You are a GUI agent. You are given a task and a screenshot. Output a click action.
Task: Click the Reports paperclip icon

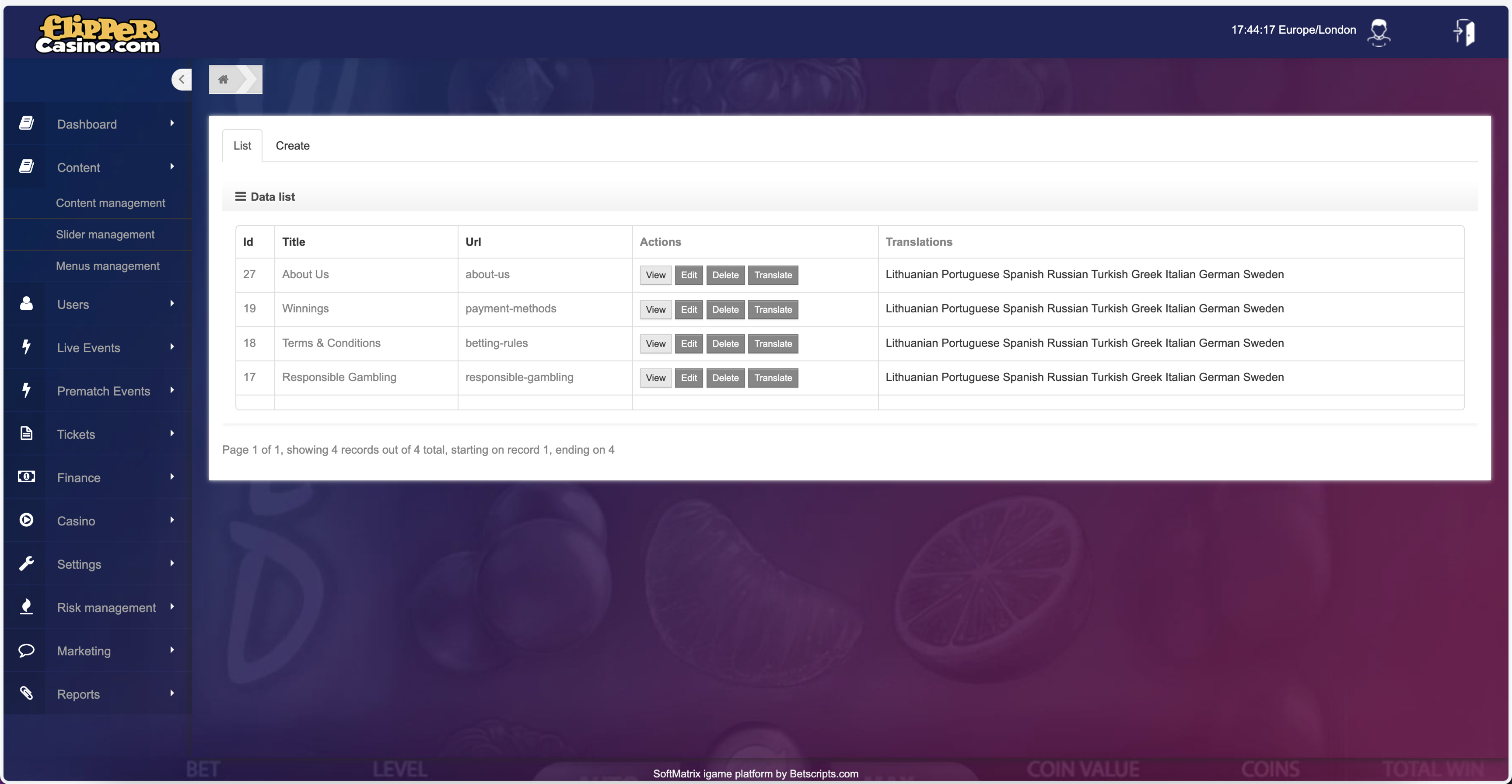click(26, 693)
